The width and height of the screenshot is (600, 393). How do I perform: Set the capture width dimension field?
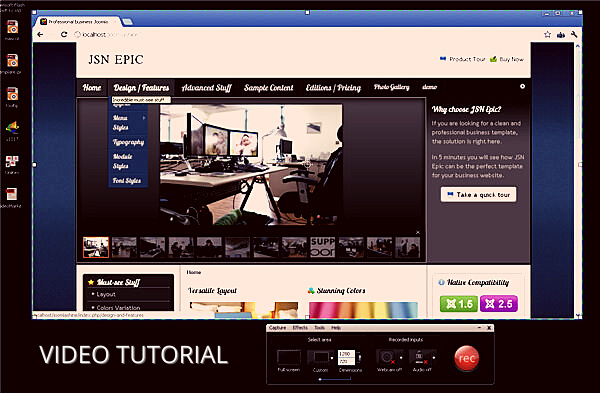346,354
